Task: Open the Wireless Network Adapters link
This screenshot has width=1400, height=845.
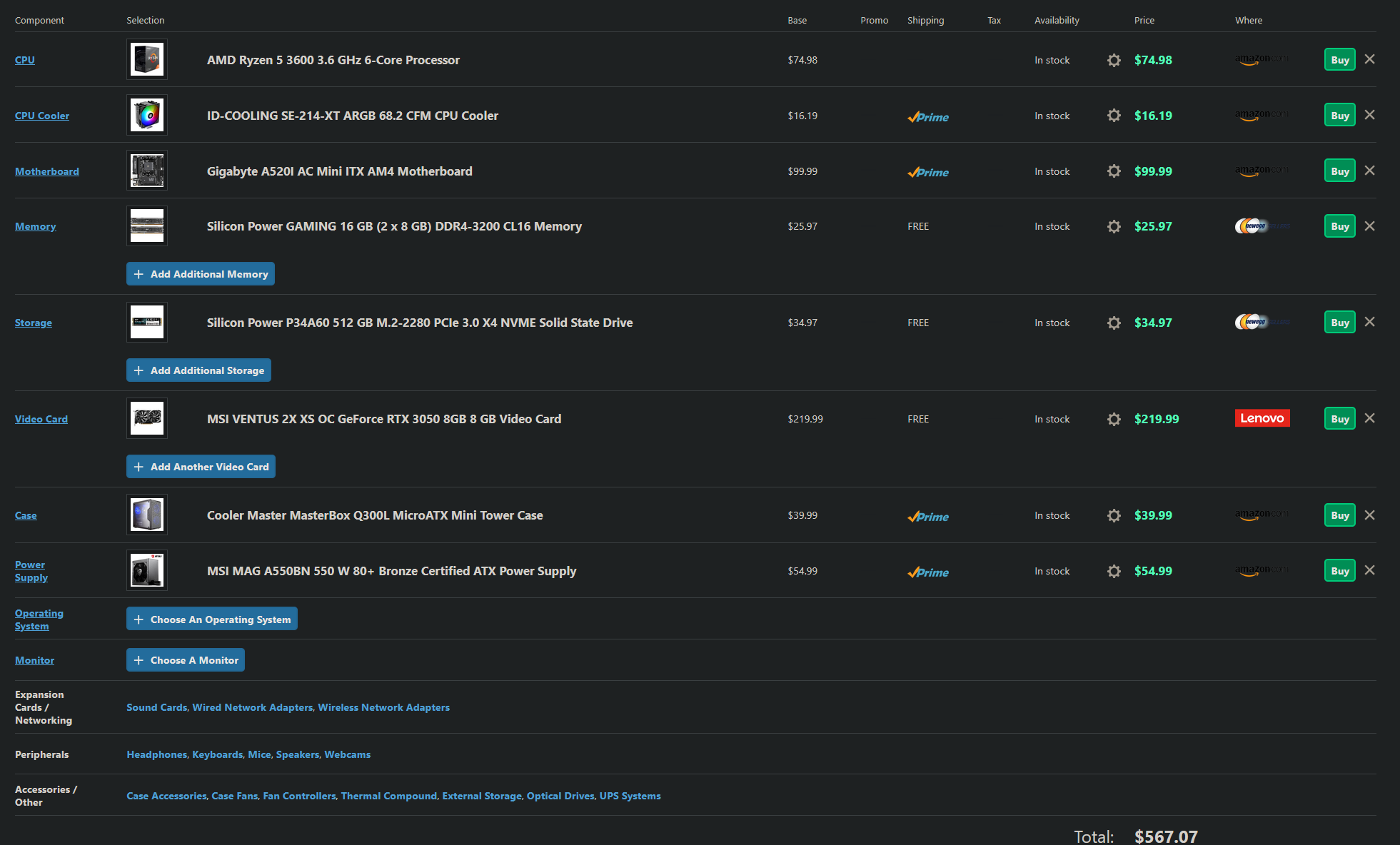Action: [x=384, y=707]
